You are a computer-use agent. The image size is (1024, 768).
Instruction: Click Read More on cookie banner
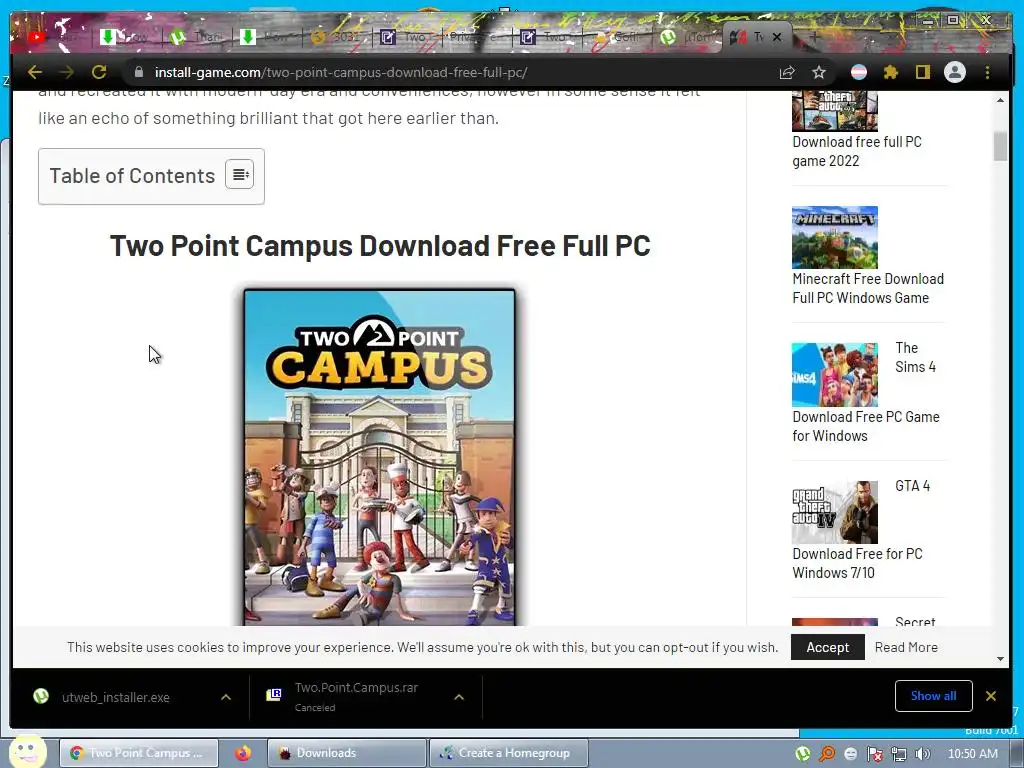(906, 647)
